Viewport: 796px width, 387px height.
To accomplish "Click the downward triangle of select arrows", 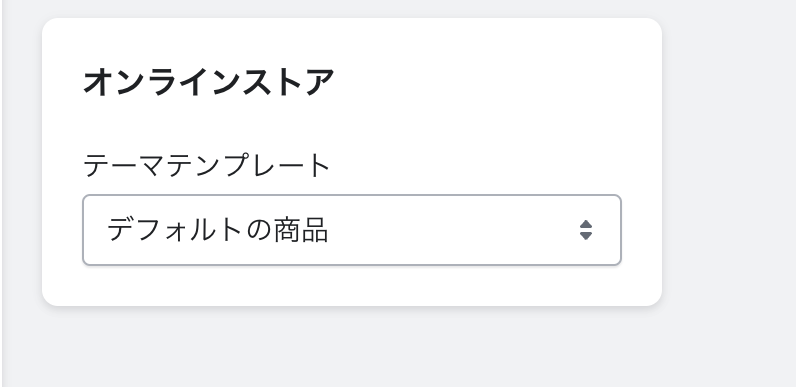I will tap(586, 236).
